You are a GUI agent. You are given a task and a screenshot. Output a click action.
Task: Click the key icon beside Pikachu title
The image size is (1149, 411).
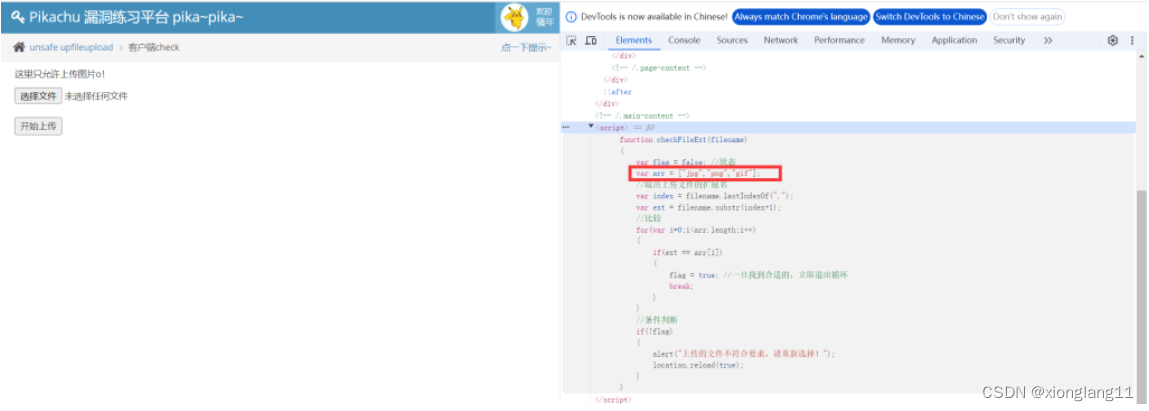18,17
